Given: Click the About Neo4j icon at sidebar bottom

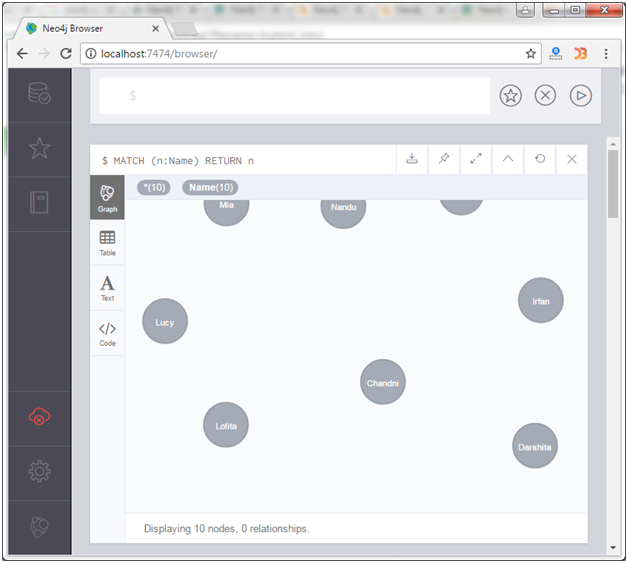Looking at the screenshot, I should (x=39, y=525).
